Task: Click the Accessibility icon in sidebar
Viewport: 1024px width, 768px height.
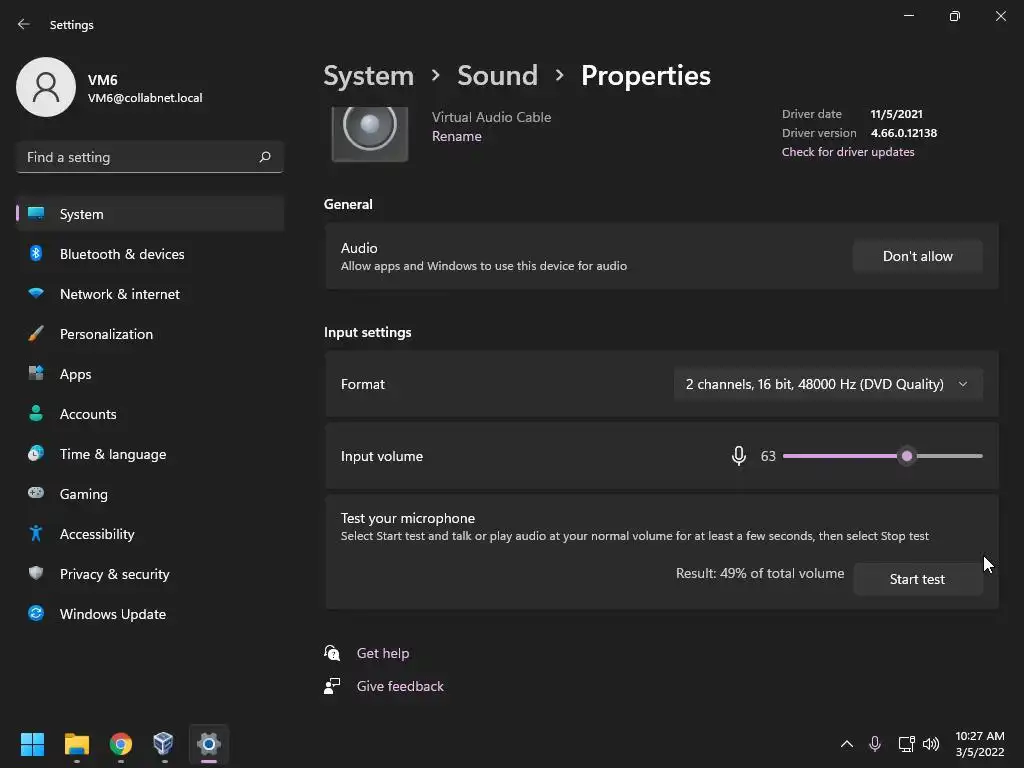Action: point(36,534)
